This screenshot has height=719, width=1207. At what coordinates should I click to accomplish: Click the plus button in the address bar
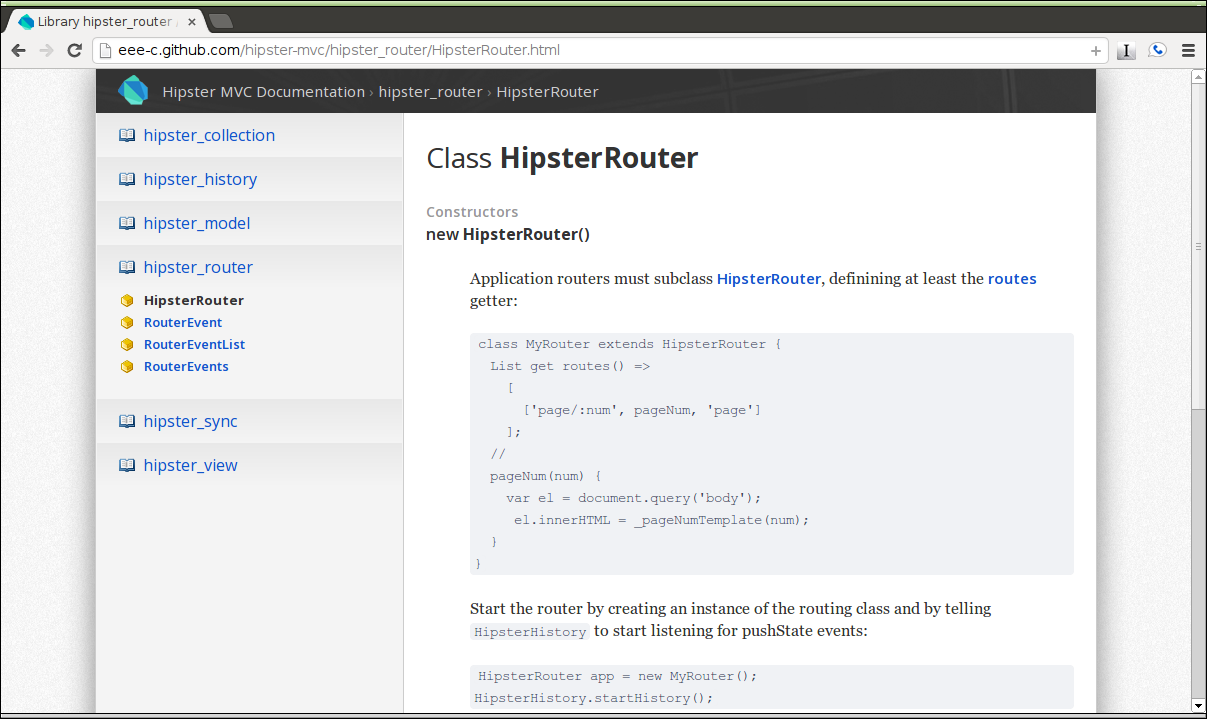coord(1095,50)
